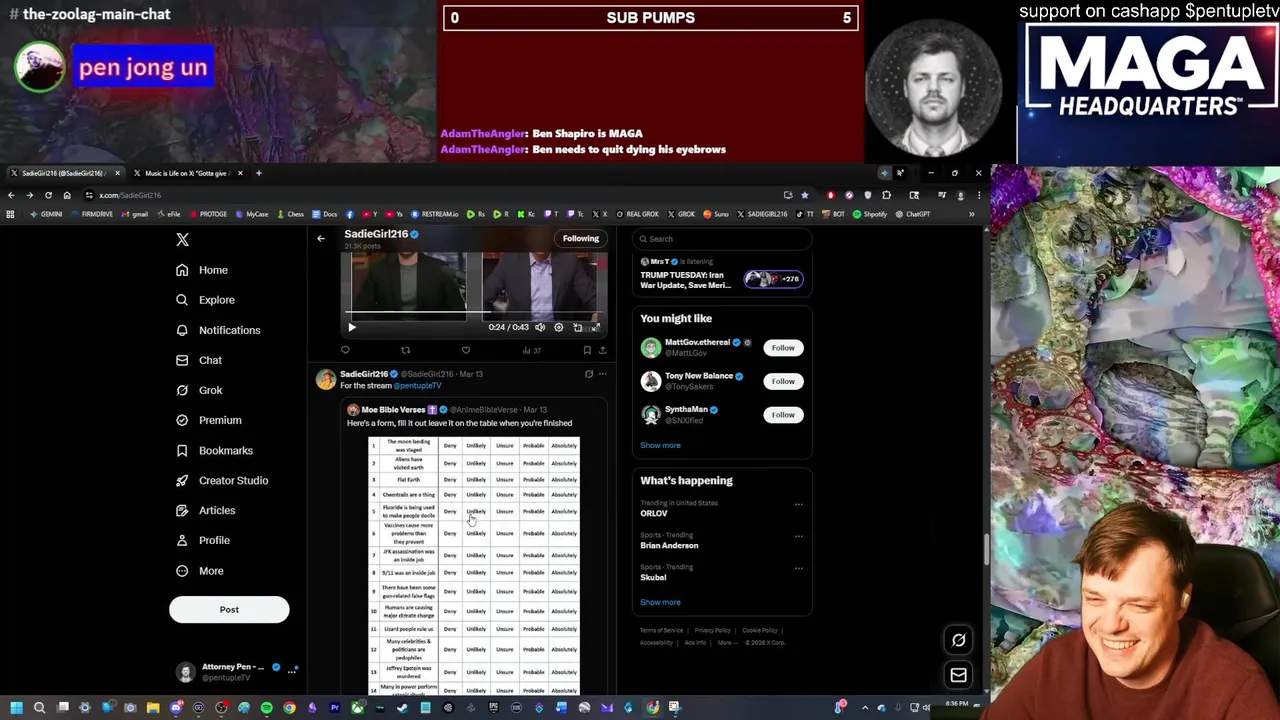
Task: Open options for Skubal trend
Action: point(798,568)
